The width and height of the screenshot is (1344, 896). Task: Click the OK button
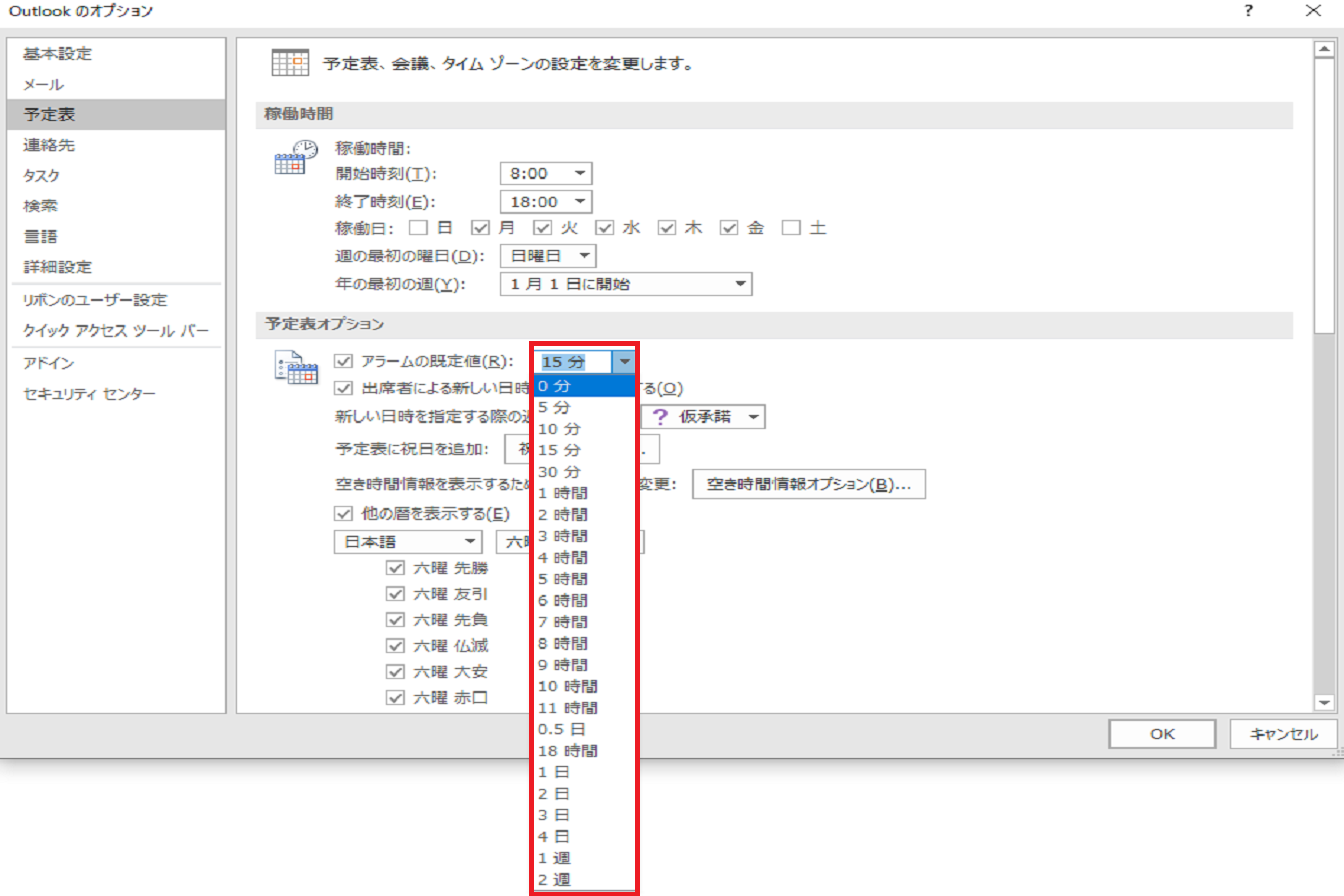tap(1161, 733)
